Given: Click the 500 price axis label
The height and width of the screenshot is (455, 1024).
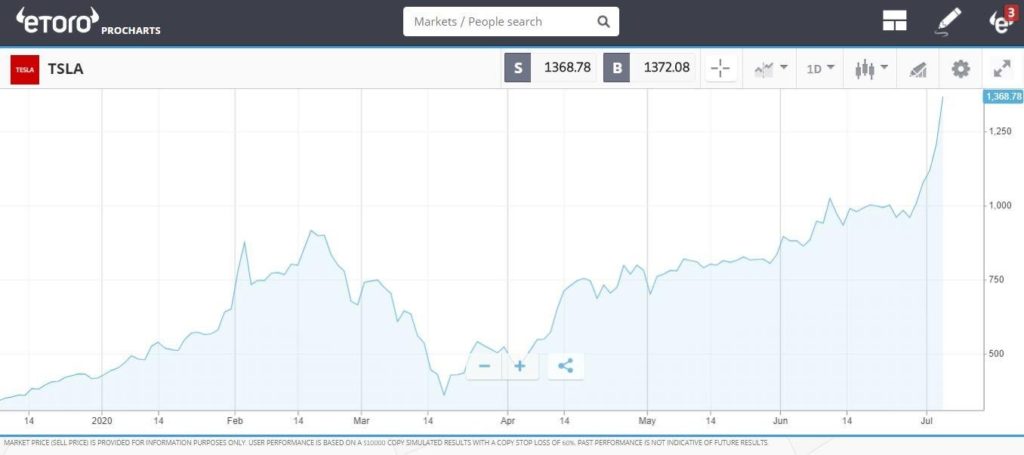Looking at the screenshot, I should coord(997,354).
